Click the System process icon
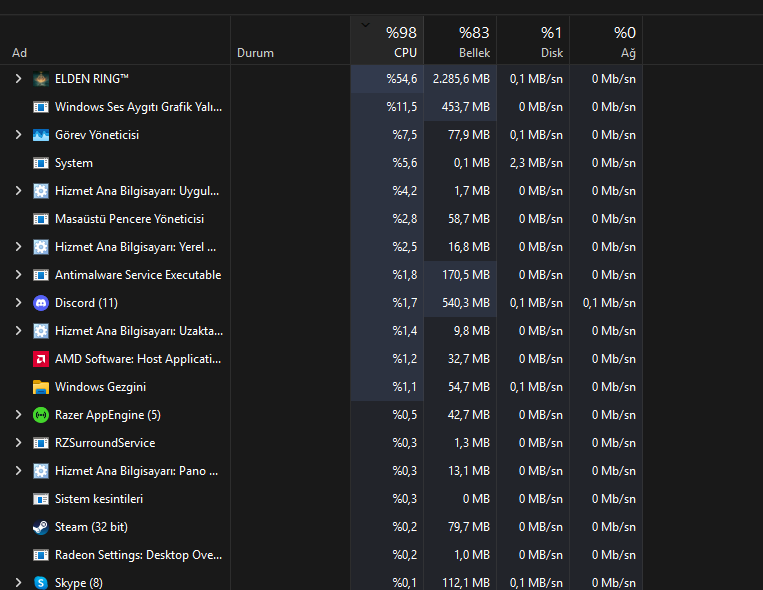Image resolution: width=763 pixels, height=590 pixels. (41, 163)
